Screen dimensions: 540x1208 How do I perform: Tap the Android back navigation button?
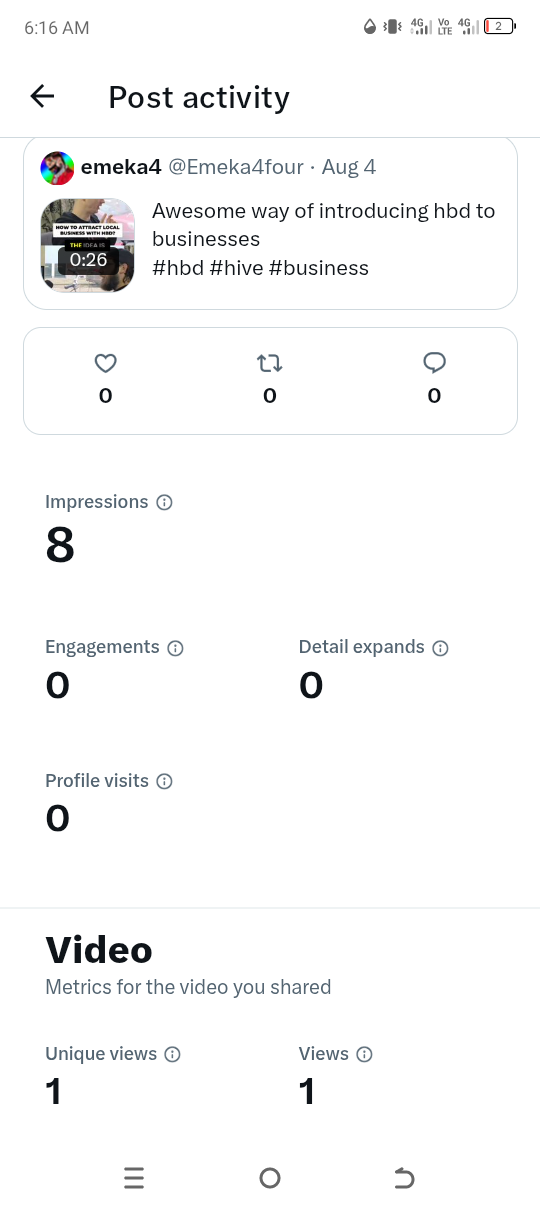(x=404, y=1179)
